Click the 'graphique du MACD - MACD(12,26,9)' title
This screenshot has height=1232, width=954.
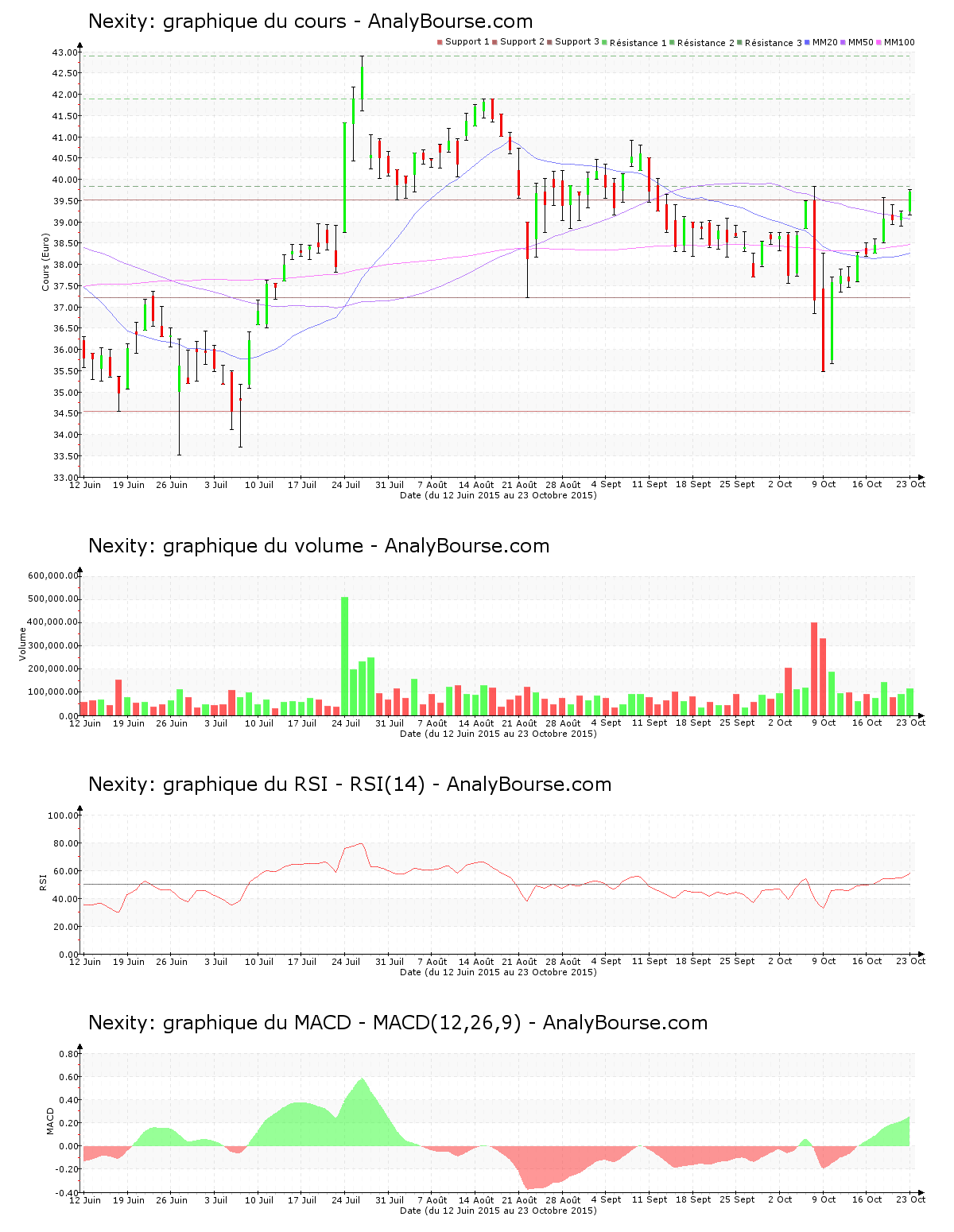(342, 1023)
